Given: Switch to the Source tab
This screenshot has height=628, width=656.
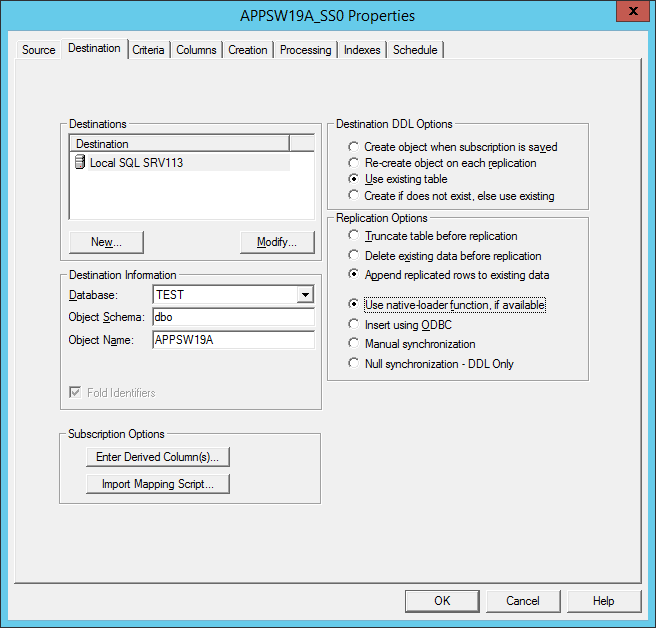Looking at the screenshot, I should pyautogui.click(x=39, y=50).
